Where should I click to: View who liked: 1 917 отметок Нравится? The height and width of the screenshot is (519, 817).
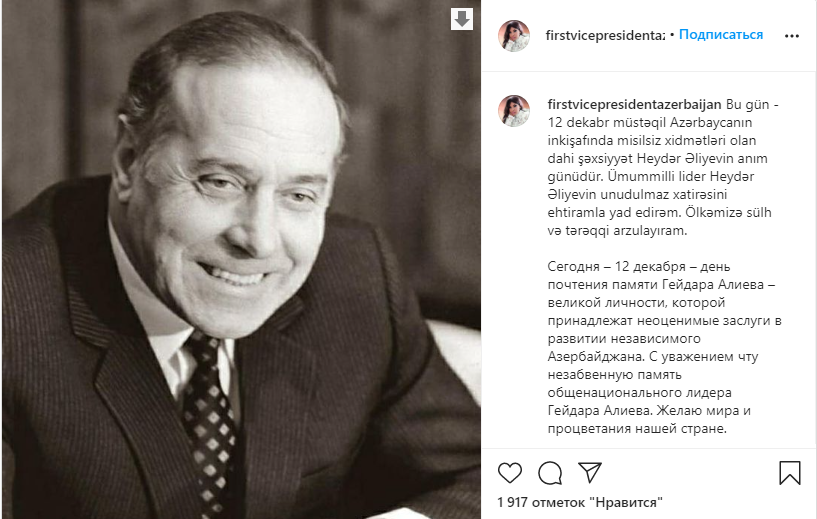[579, 501]
